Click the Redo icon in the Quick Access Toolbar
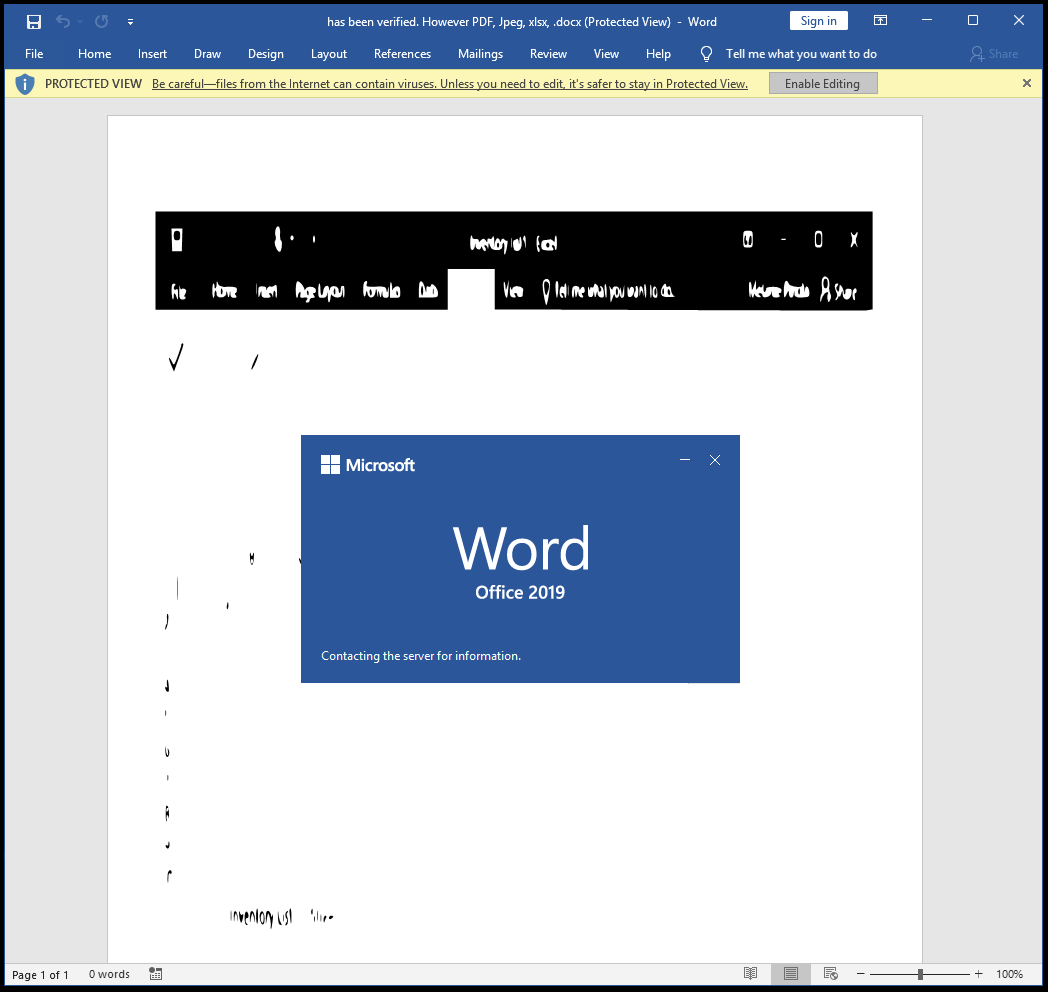The height and width of the screenshot is (992, 1048). point(102,22)
